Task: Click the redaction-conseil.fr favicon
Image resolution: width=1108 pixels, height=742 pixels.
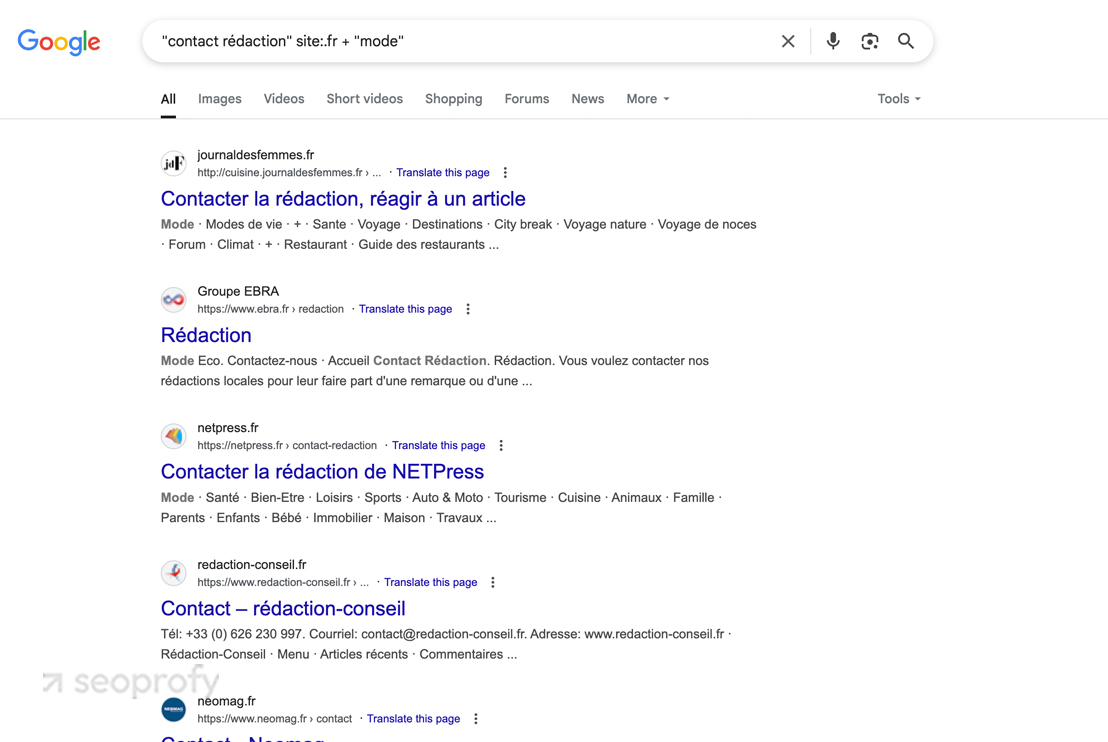Action: [x=173, y=573]
